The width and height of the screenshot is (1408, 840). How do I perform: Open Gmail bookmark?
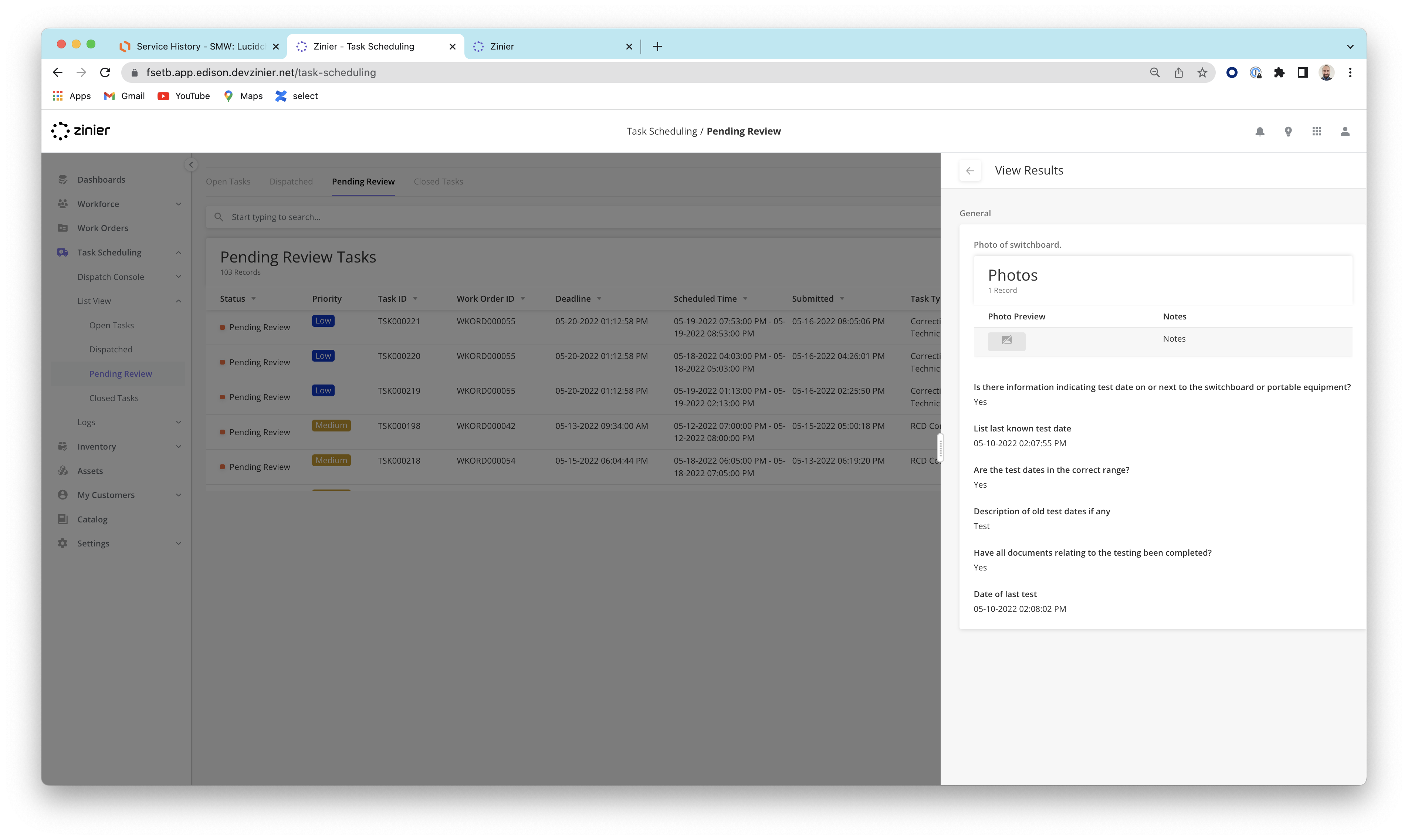[x=125, y=96]
